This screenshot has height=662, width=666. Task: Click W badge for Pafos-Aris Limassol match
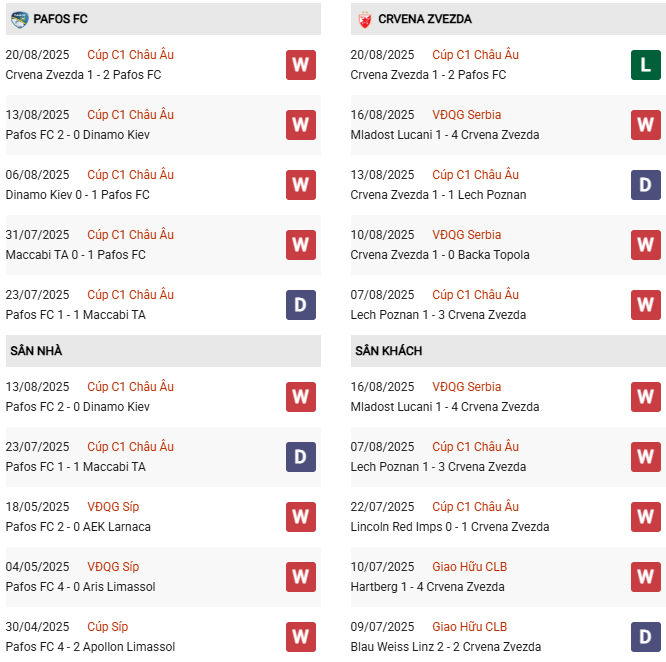300,577
